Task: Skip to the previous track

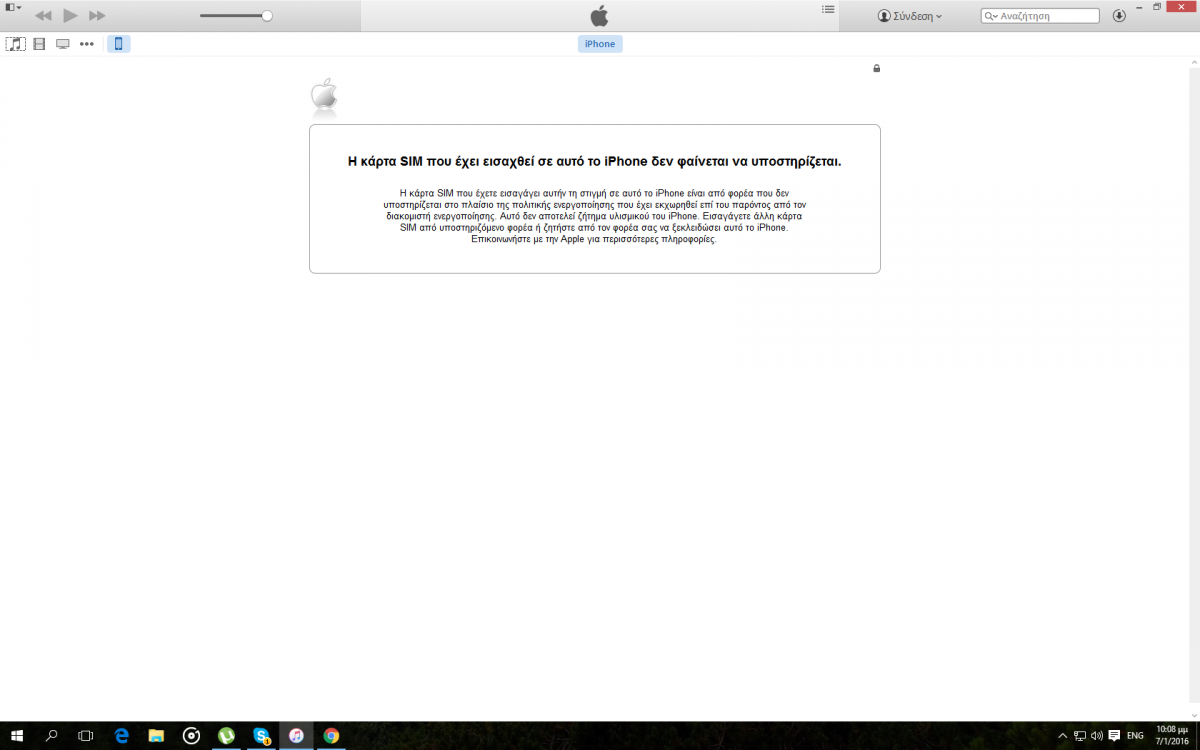Action: pos(43,16)
